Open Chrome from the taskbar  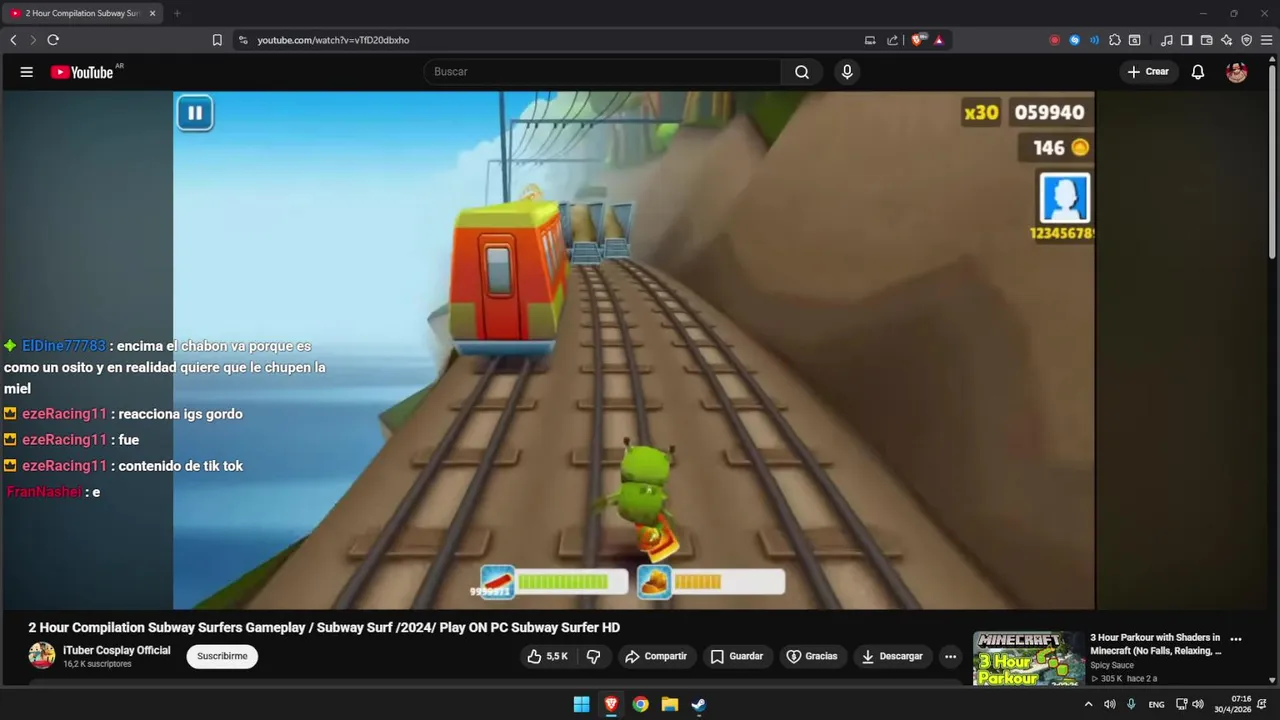(640, 704)
